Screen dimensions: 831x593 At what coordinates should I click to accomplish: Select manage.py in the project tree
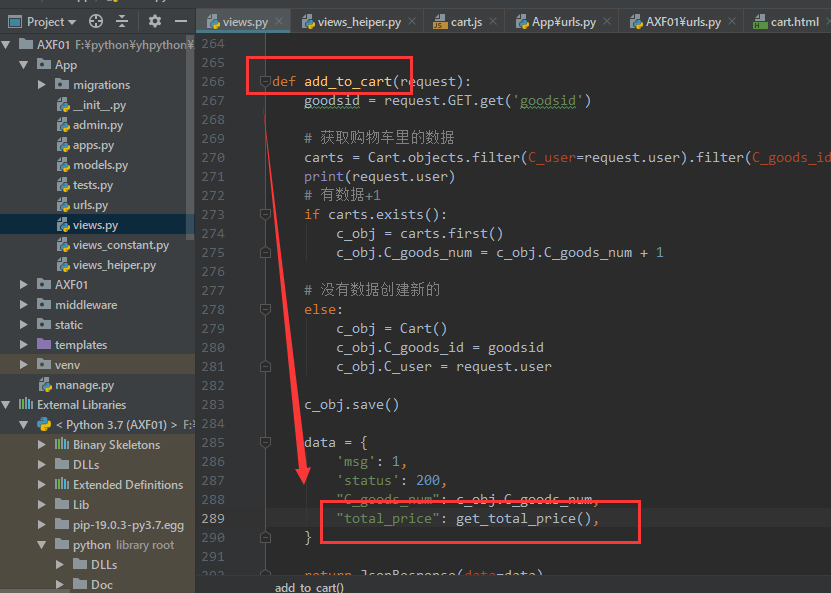[84, 385]
